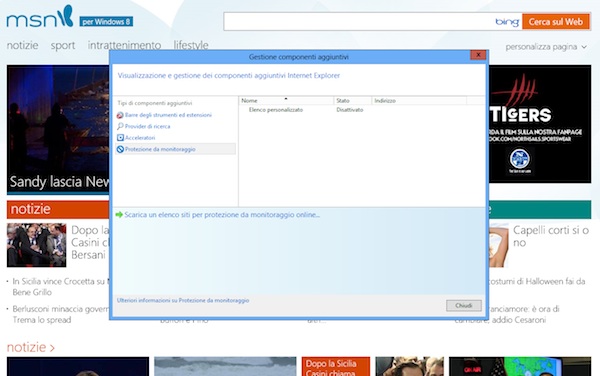Click the msn butterfly logo
Image resolution: width=600 pixels, height=376 pixels.
[40, 17]
